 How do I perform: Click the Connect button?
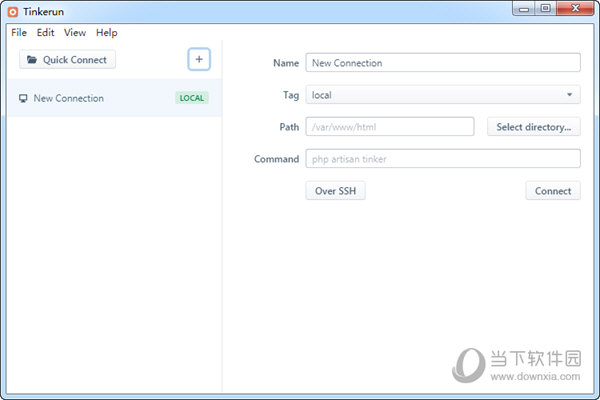(x=553, y=191)
